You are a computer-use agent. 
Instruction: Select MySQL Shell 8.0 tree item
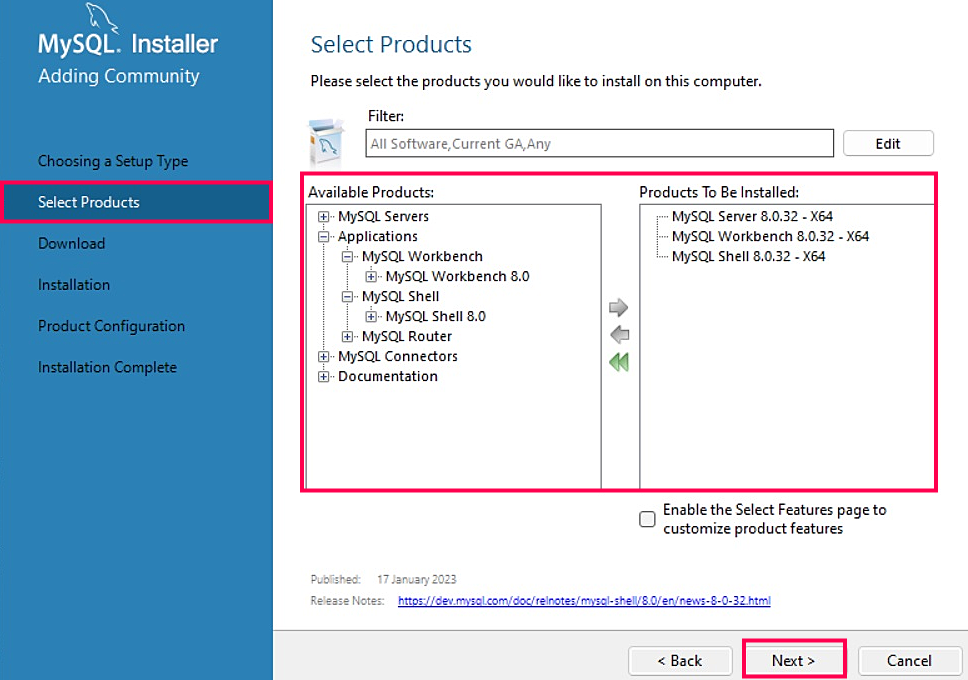point(436,317)
